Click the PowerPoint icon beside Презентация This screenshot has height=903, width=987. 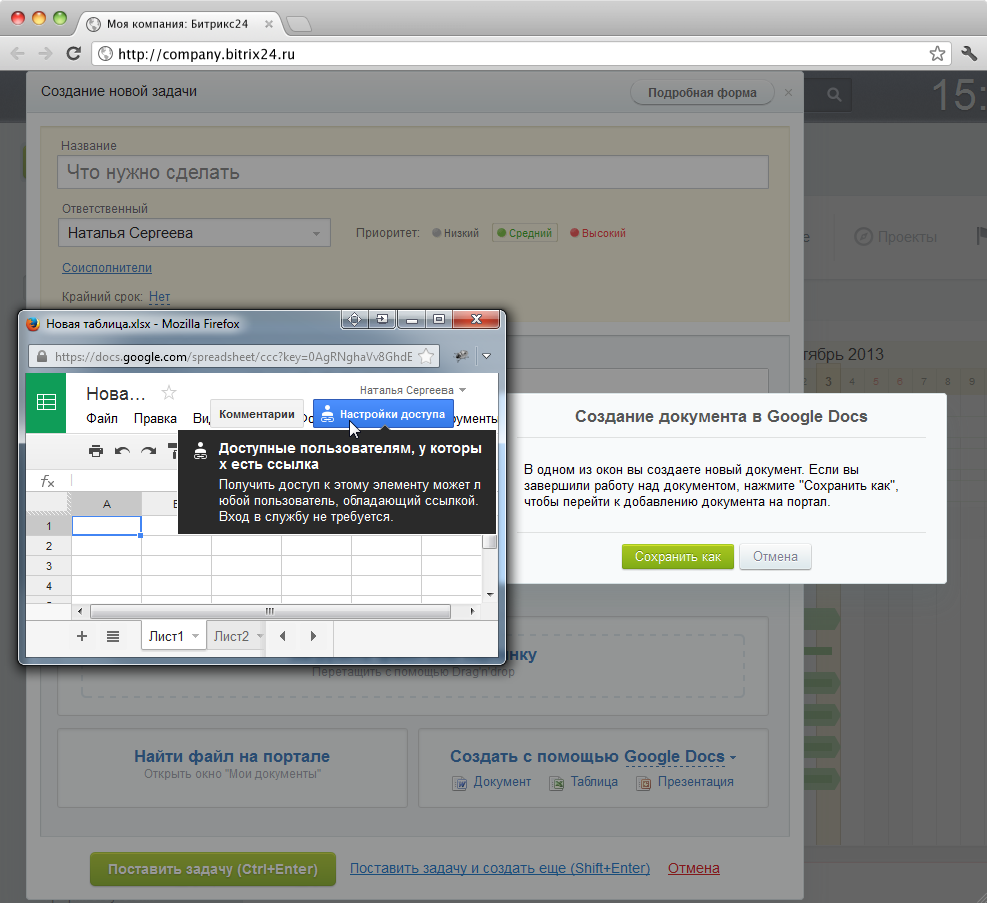[x=643, y=783]
